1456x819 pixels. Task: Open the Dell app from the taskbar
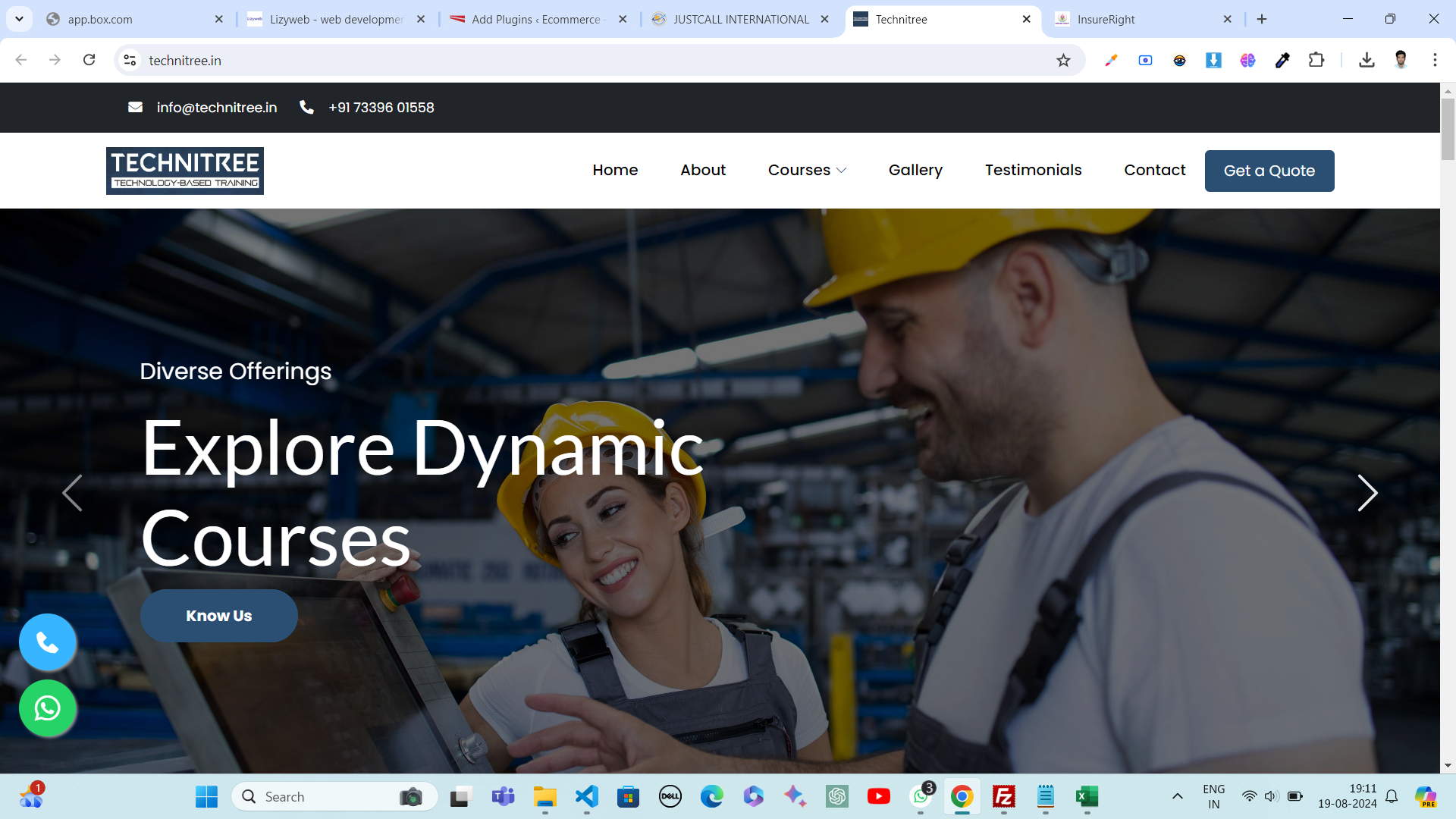(670, 796)
